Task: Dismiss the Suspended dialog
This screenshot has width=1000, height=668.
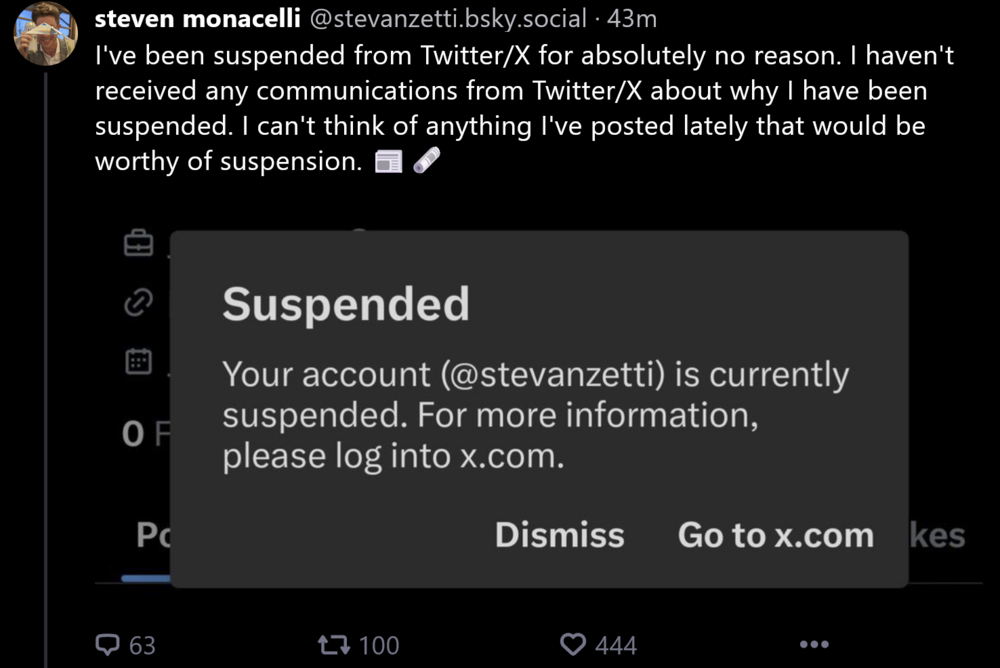Action: tap(559, 535)
